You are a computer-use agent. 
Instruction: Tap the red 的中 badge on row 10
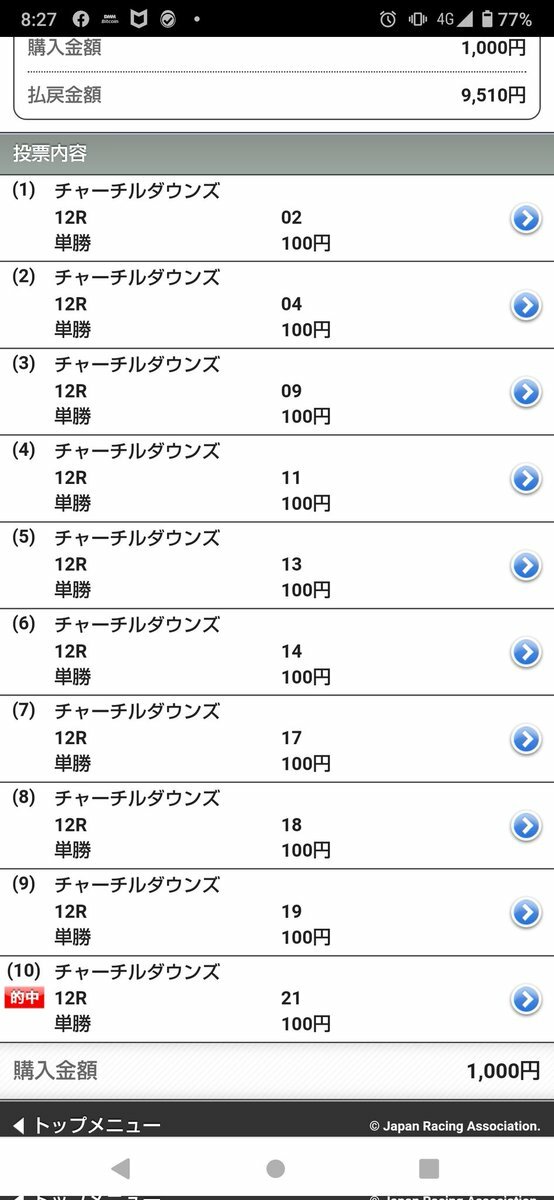[x=25, y=998]
